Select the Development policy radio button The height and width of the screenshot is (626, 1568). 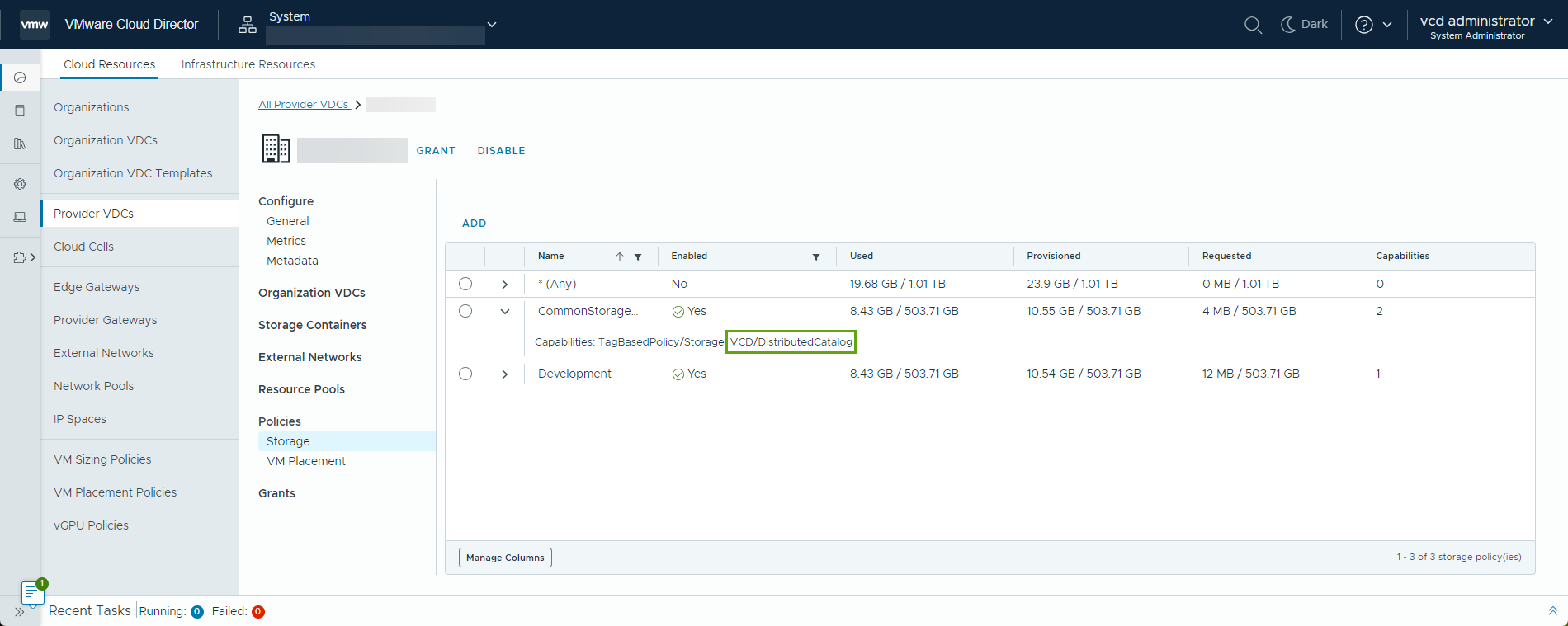pos(465,374)
